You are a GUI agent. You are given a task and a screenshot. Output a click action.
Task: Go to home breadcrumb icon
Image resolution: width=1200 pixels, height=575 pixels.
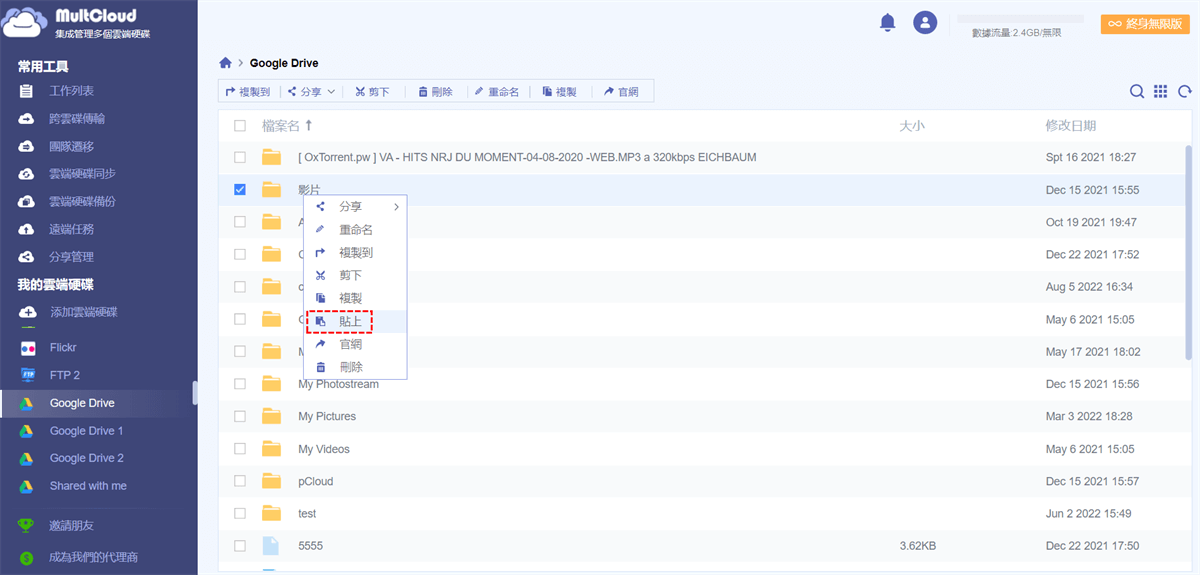pos(226,63)
